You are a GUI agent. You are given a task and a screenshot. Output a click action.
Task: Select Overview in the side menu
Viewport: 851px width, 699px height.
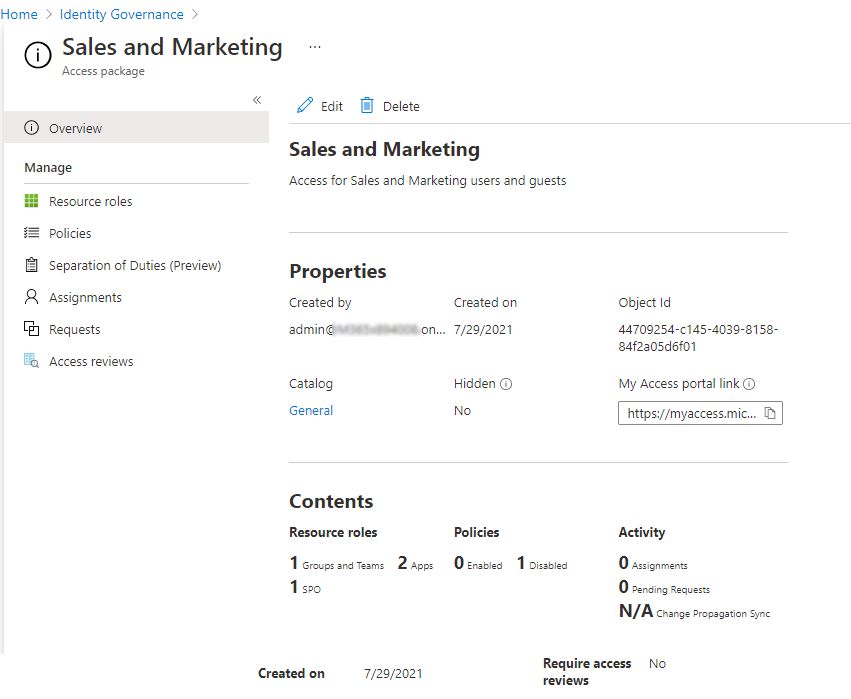tap(75, 128)
